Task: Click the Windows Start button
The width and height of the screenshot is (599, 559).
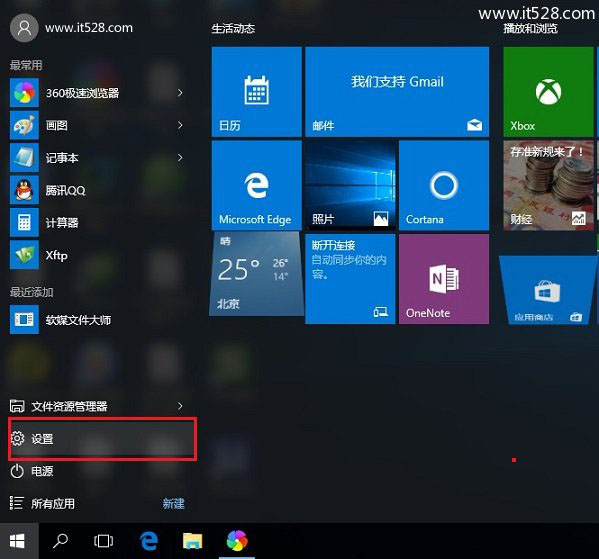Action: (18, 541)
